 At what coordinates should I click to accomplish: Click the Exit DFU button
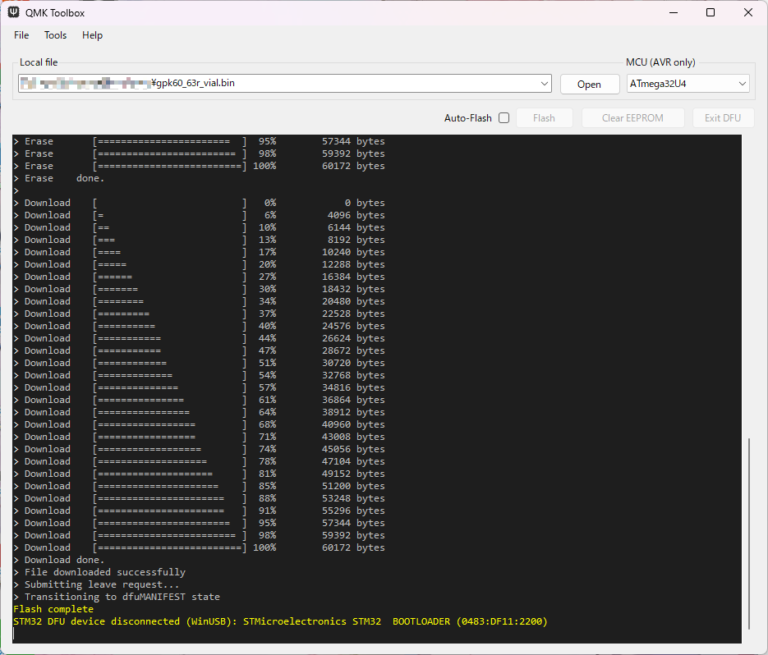[721, 118]
